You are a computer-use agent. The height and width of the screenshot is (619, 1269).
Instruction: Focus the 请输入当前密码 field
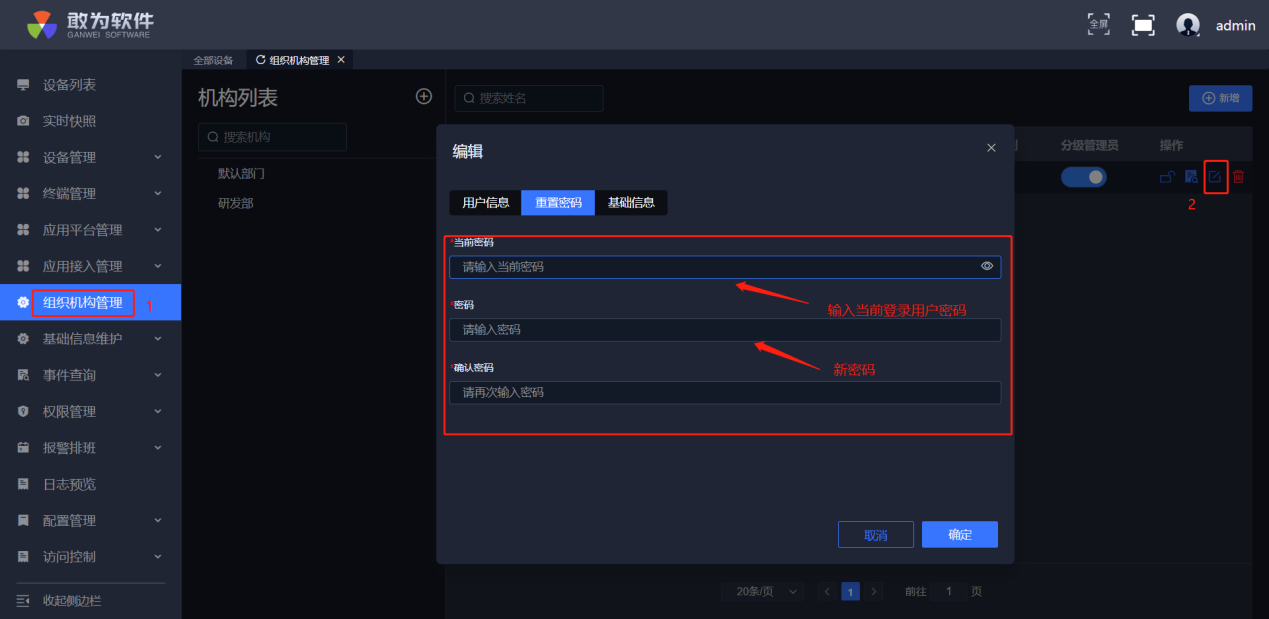click(x=725, y=267)
